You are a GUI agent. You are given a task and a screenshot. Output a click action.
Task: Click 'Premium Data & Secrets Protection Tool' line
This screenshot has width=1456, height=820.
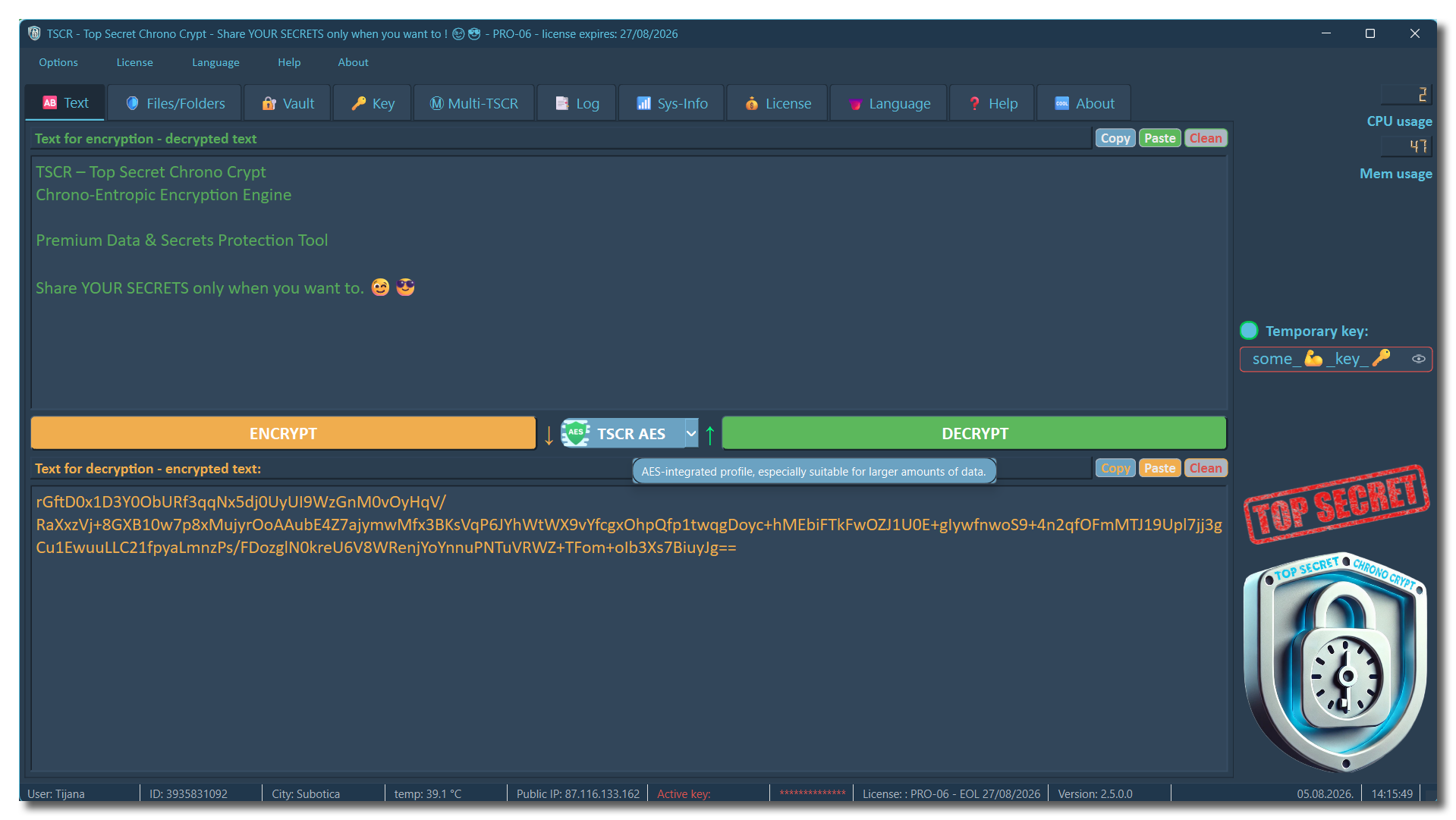pyautogui.click(x=181, y=240)
